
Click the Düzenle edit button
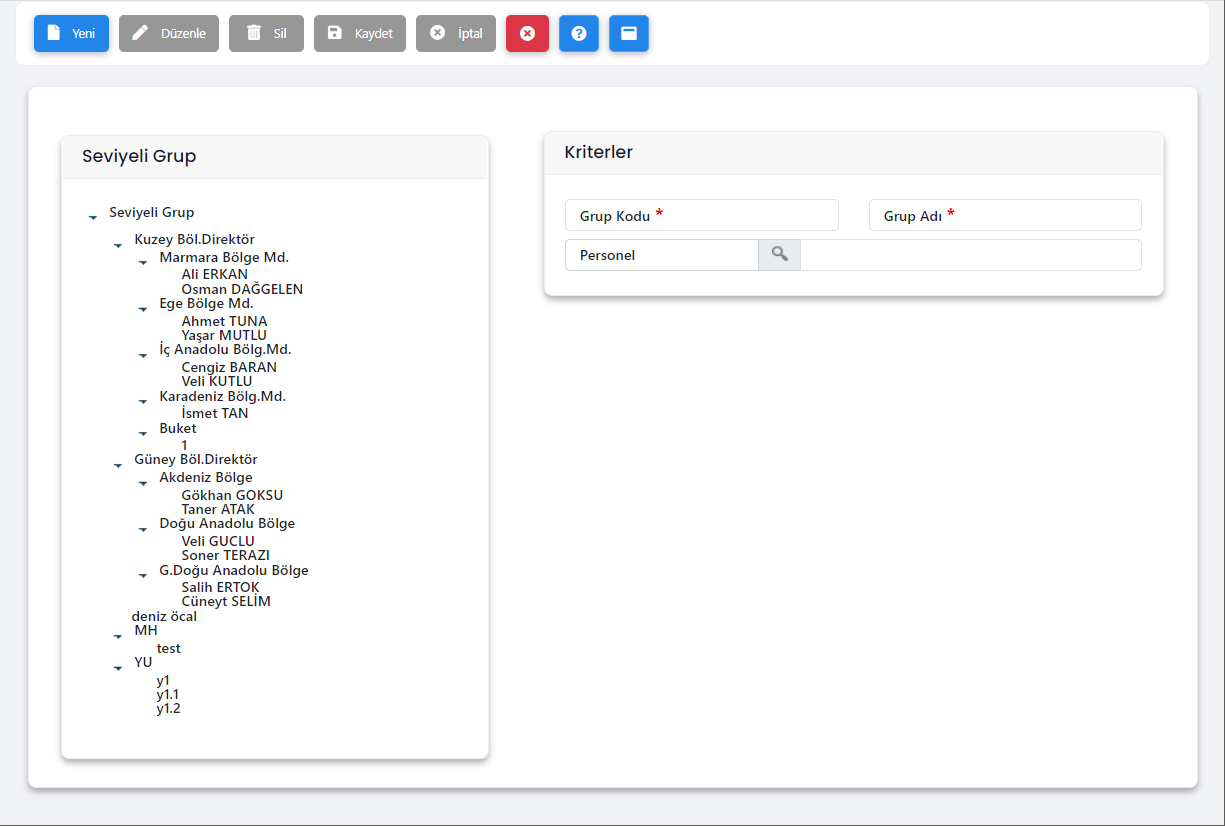pyautogui.click(x=169, y=33)
